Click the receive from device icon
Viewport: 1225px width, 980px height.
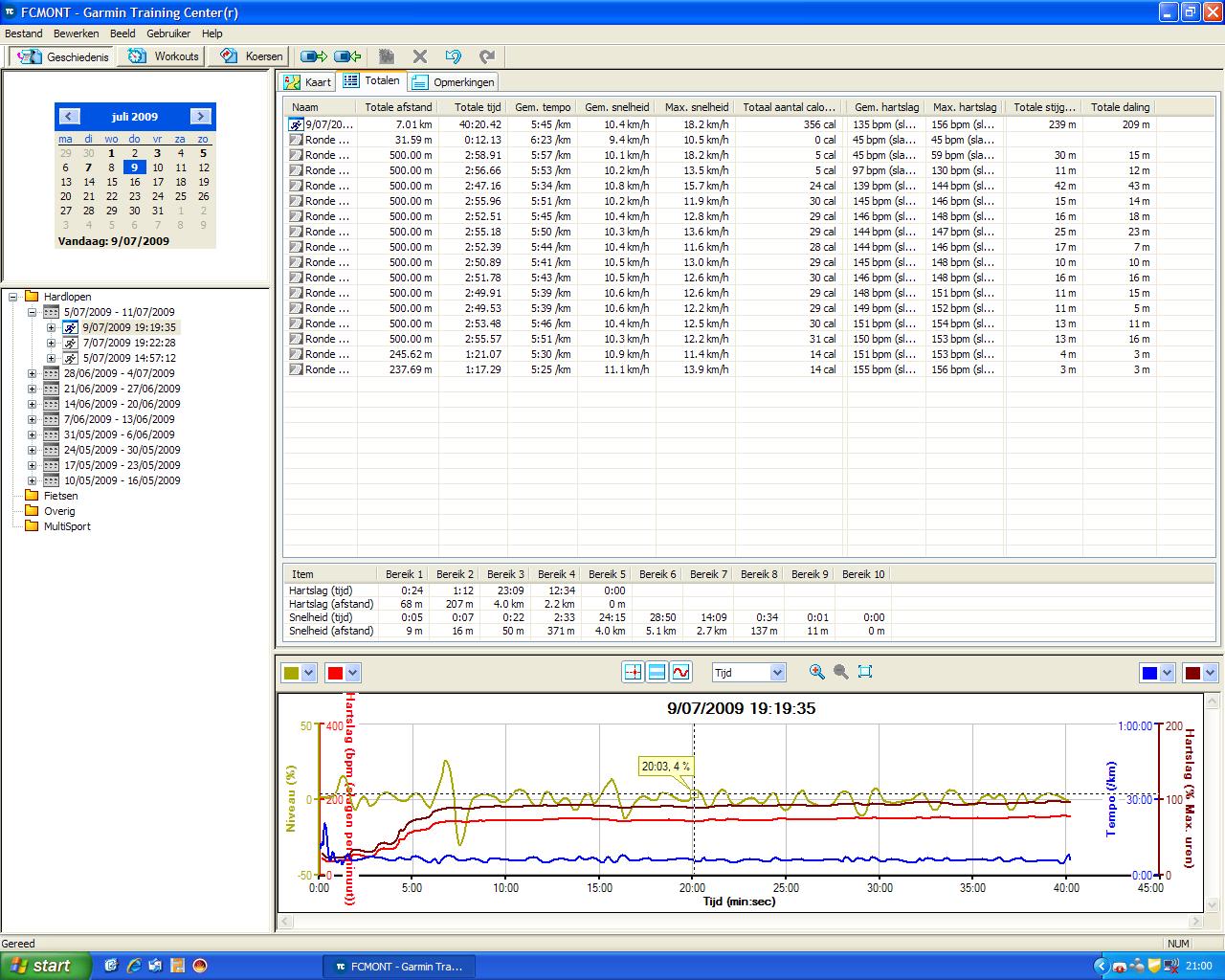point(347,56)
